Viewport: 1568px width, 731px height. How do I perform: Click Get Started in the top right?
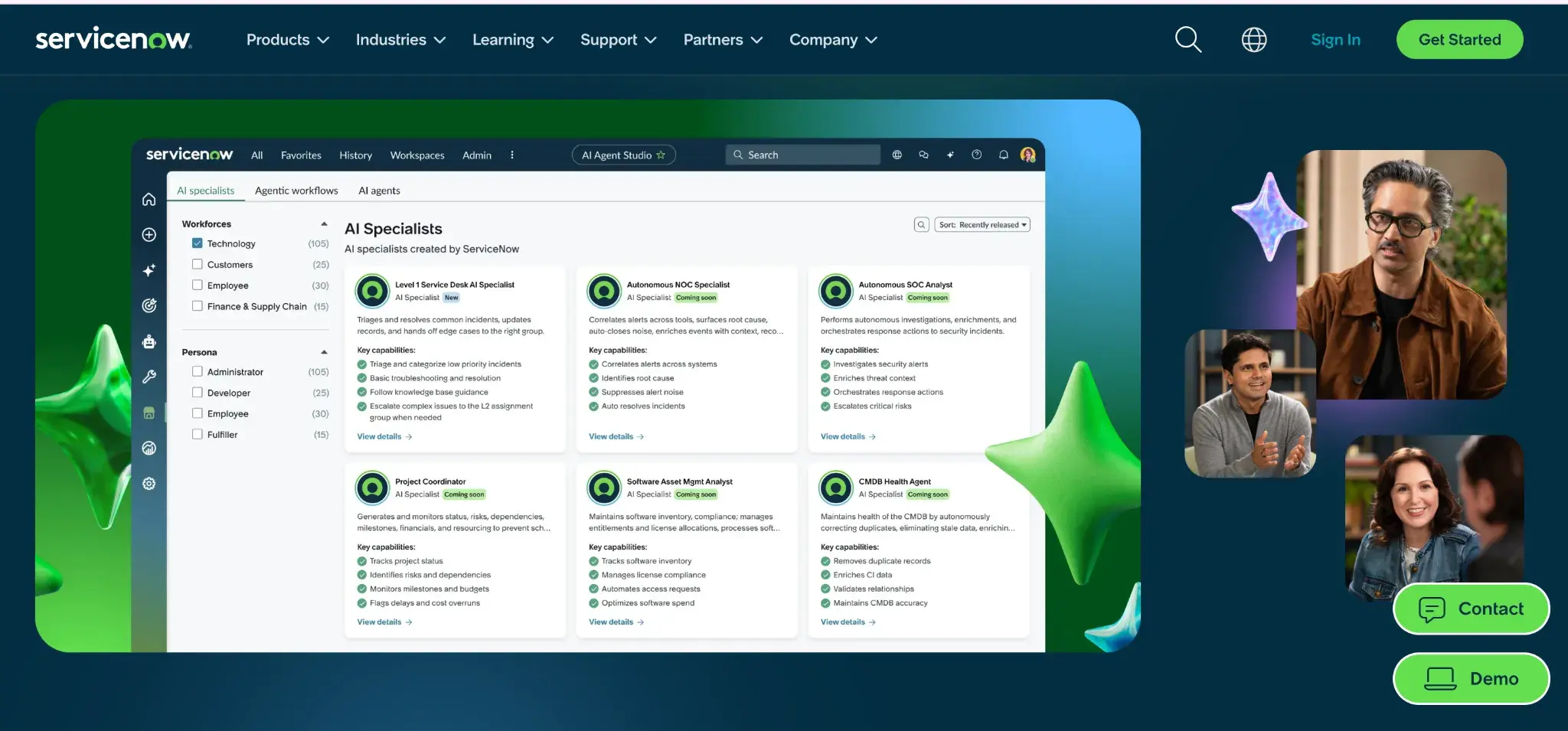coord(1459,39)
